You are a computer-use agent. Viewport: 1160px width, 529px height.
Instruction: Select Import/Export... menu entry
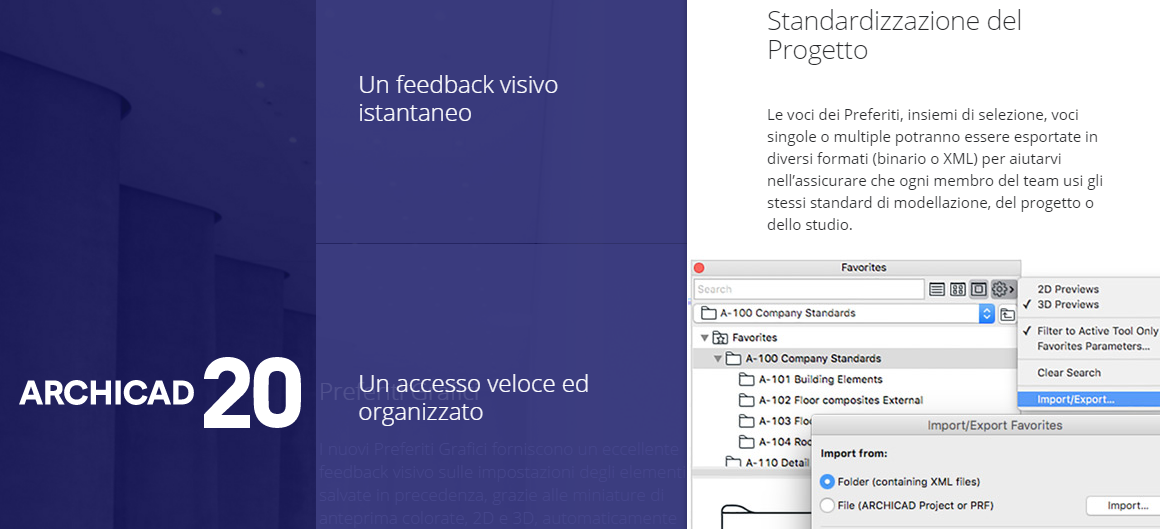(1089, 400)
